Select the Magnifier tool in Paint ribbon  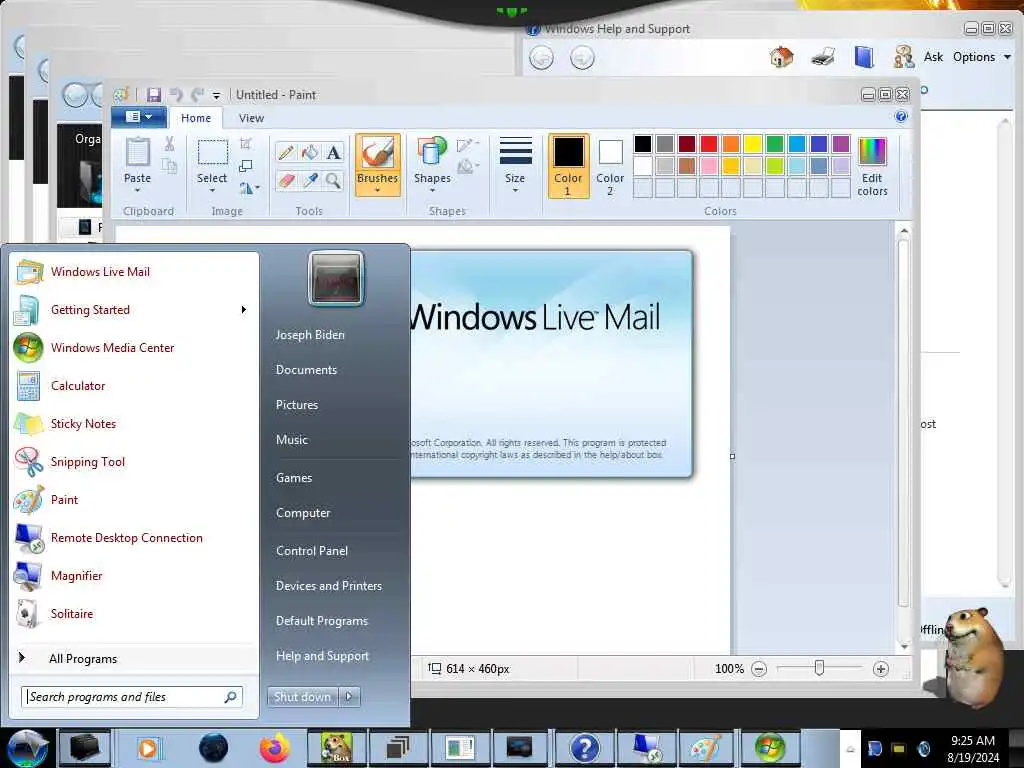(x=334, y=180)
